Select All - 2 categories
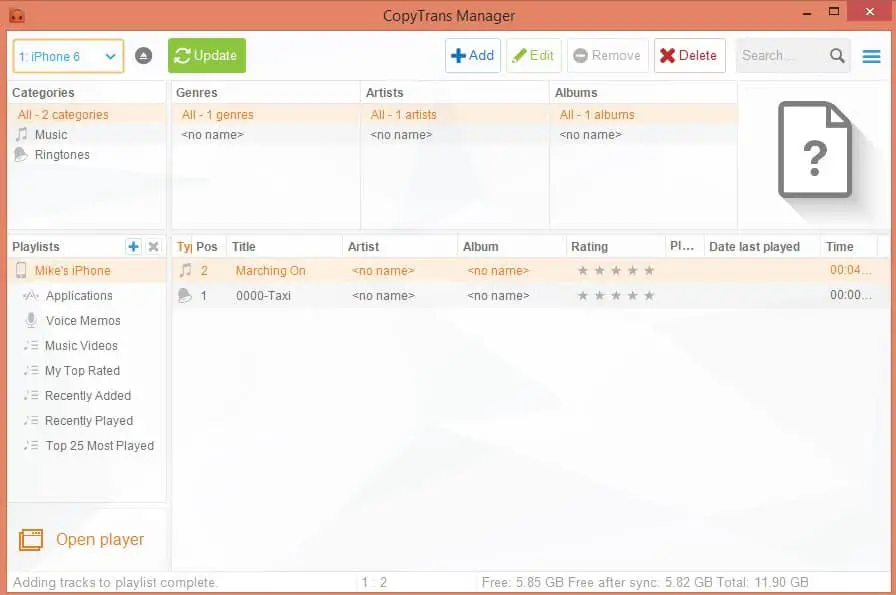The height and width of the screenshot is (595, 896). pos(87,114)
